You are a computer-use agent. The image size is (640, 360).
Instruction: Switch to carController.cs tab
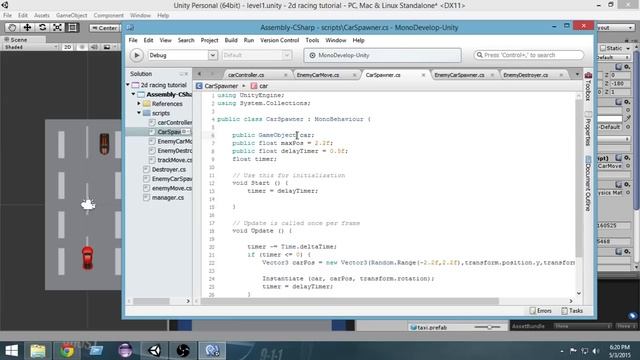pos(246,75)
